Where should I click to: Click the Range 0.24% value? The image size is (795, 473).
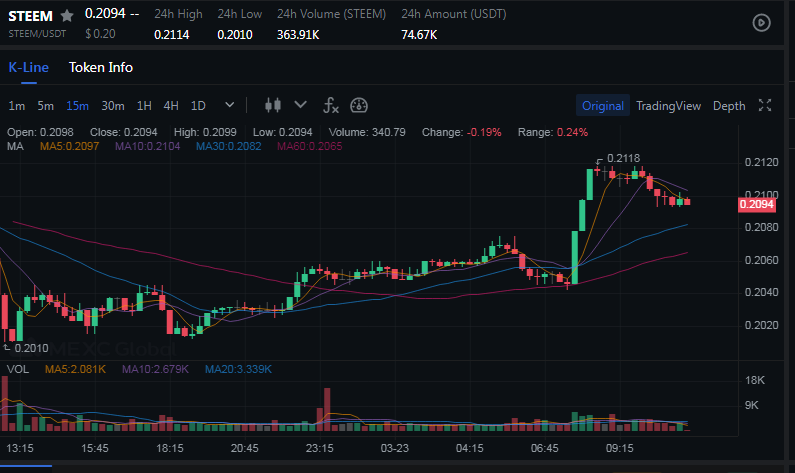572,132
